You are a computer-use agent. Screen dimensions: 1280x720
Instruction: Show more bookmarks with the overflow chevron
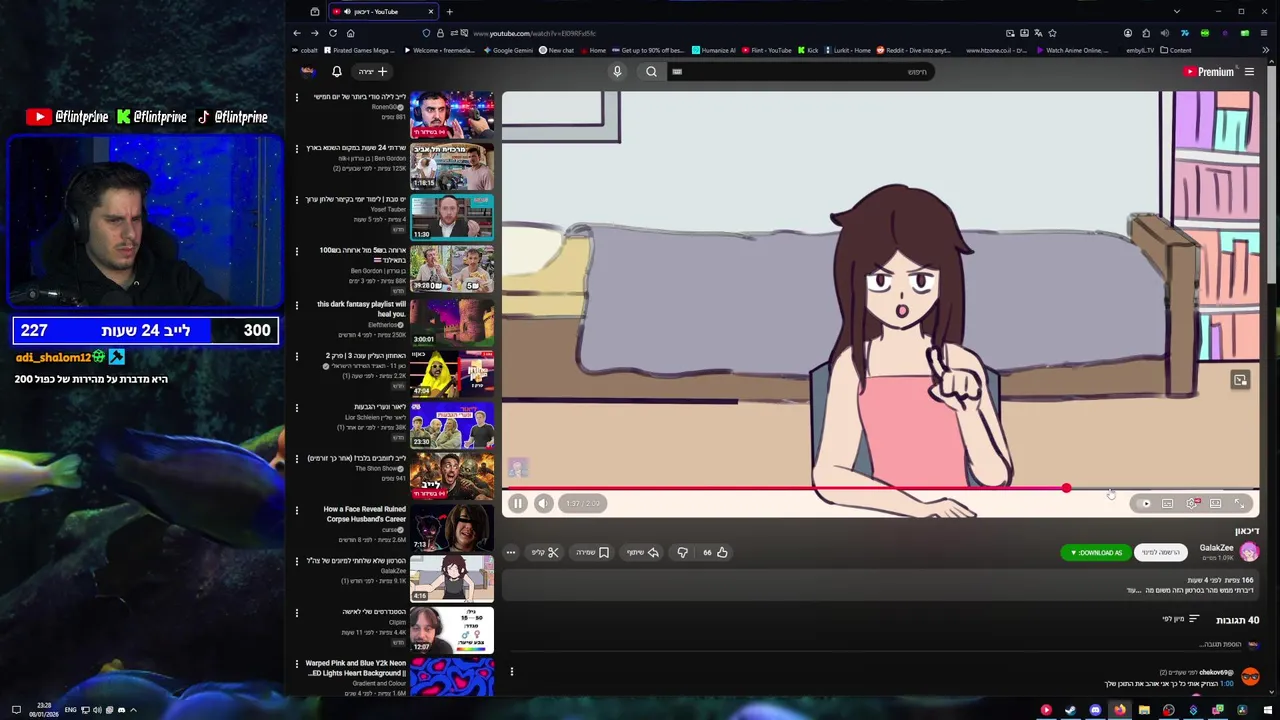pyautogui.click(x=1266, y=50)
